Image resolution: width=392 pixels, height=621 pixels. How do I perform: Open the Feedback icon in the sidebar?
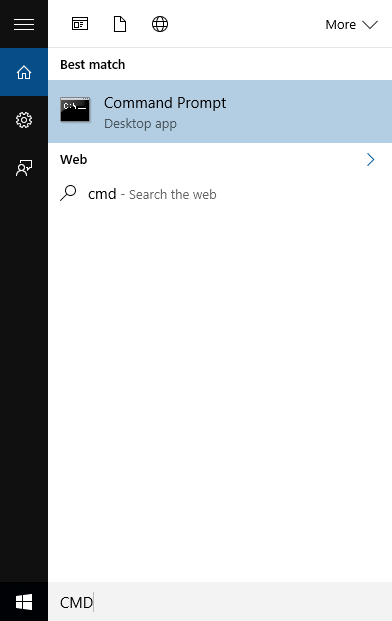coord(24,168)
